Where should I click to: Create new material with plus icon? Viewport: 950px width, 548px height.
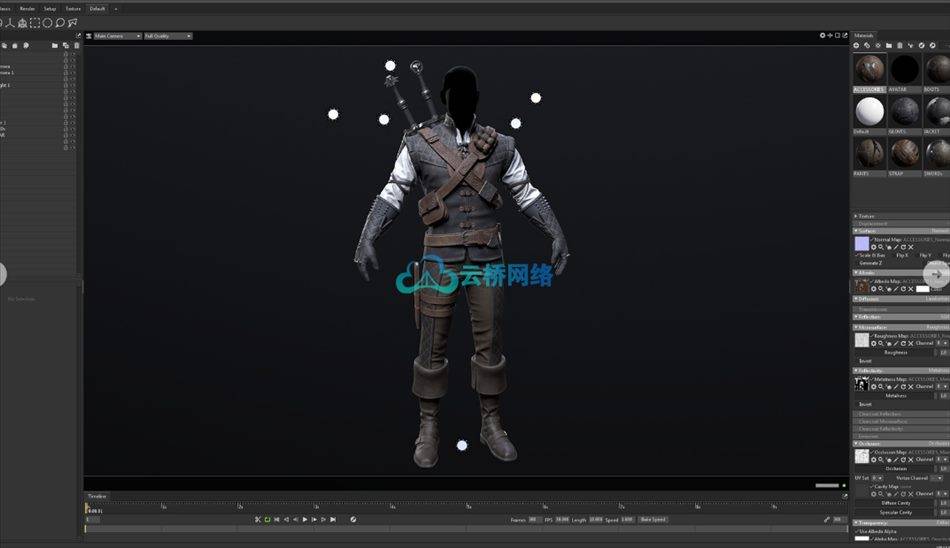[856, 45]
